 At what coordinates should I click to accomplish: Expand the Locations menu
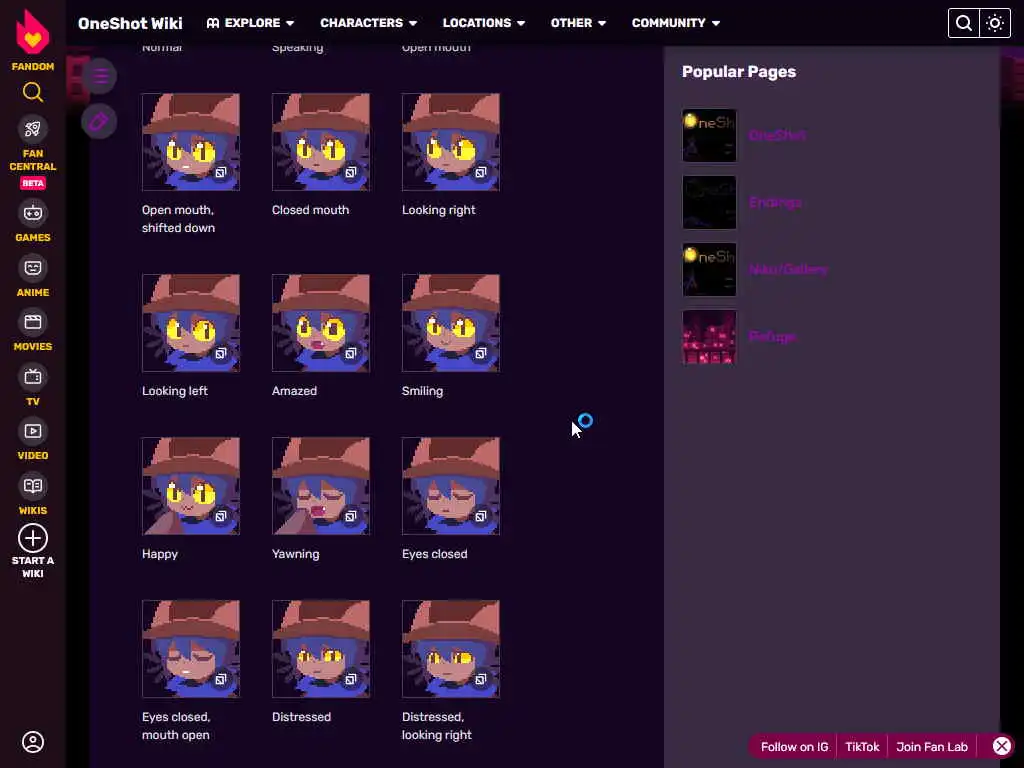tap(484, 23)
